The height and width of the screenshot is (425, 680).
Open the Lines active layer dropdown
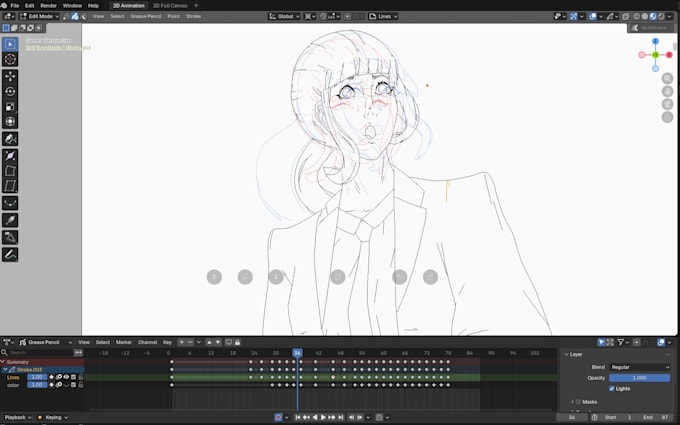383,16
